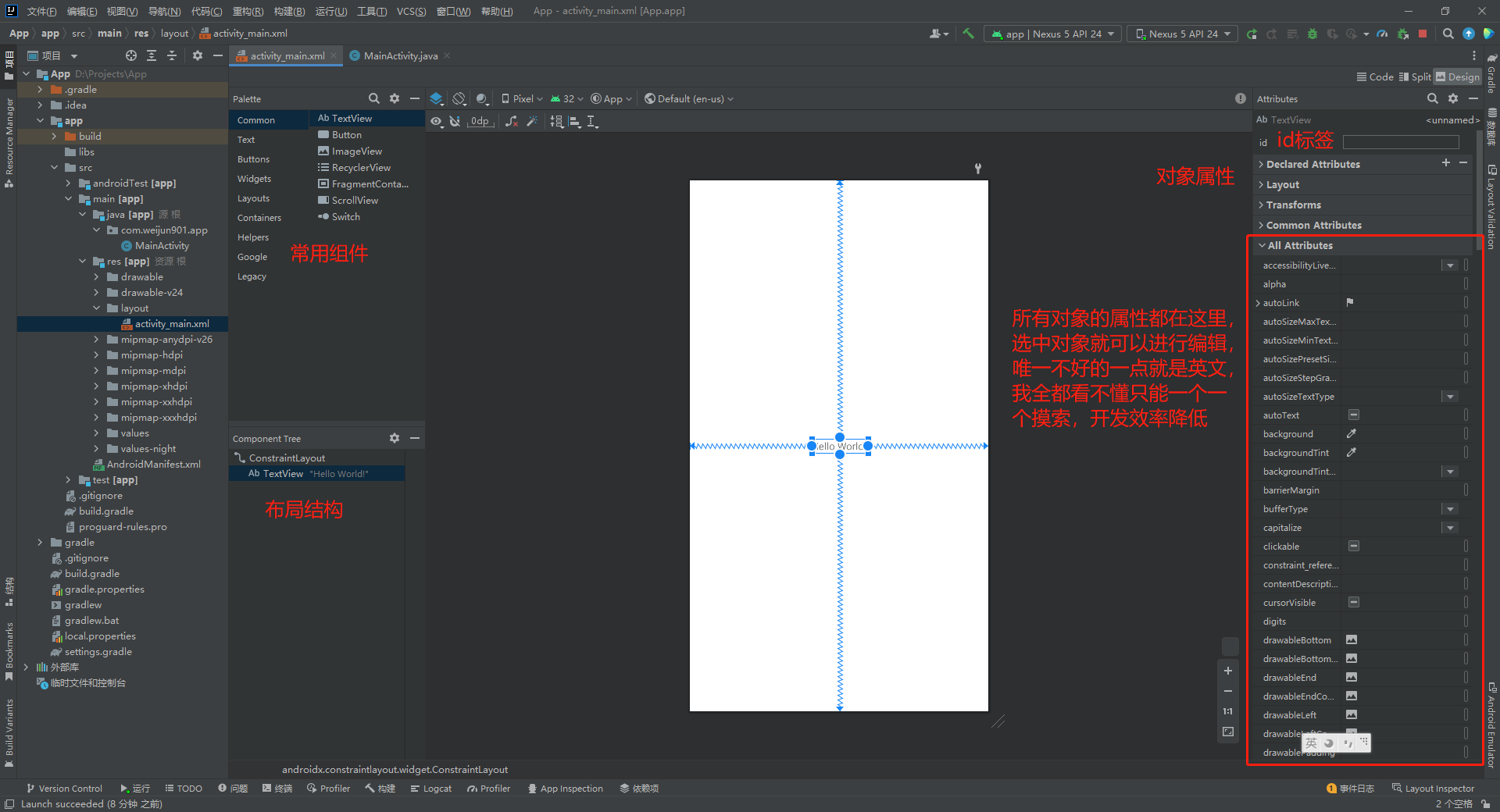Viewport: 1500px width, 812px height.
Task: Open the Logcat tool window
Action: 431,789
